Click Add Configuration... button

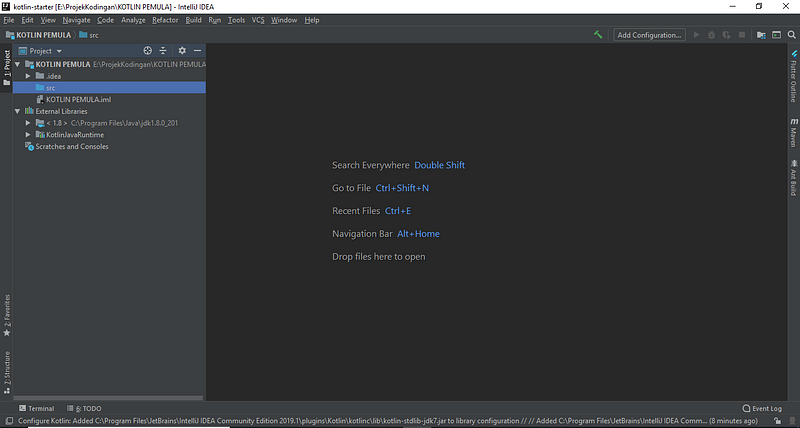point(649,35)
